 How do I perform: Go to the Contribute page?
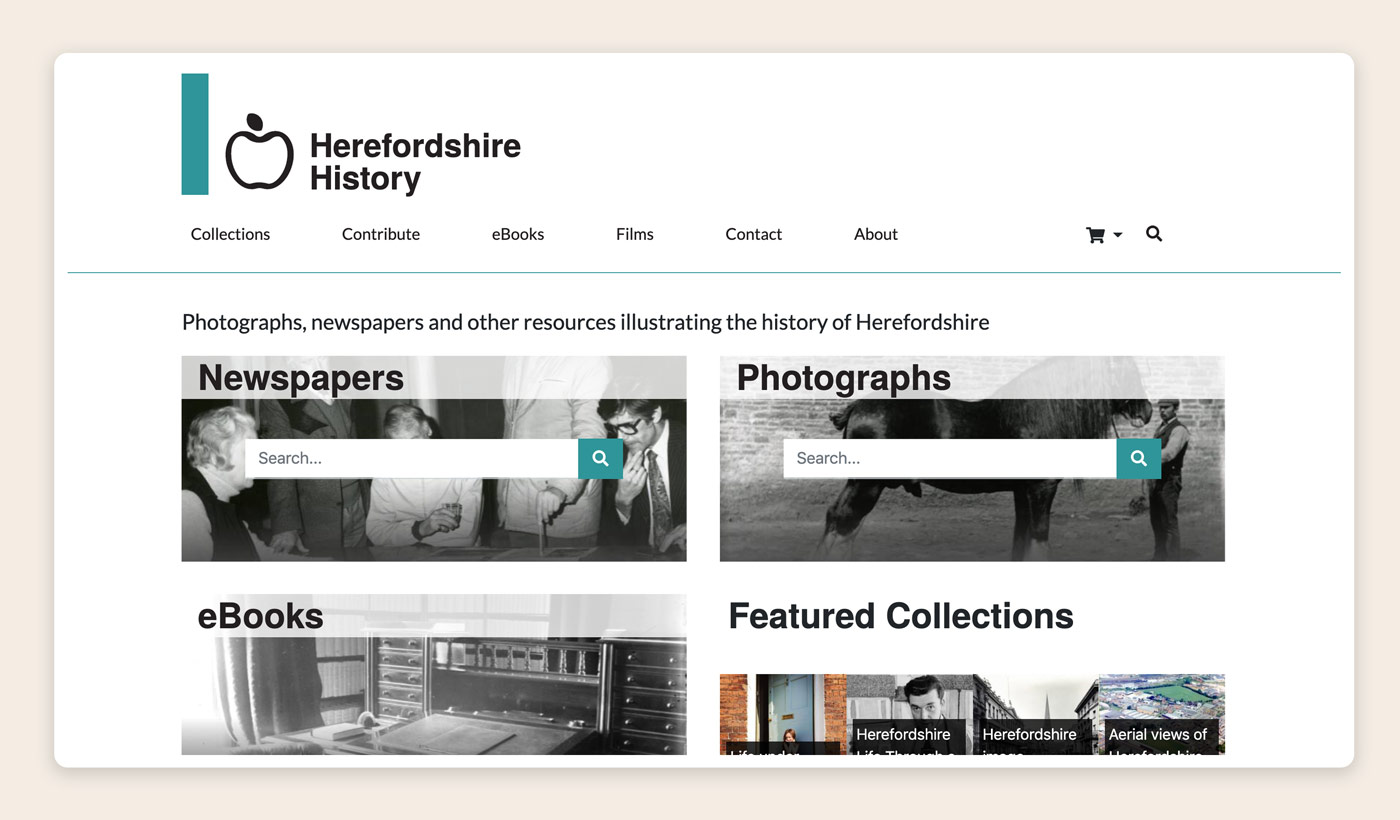381,234
